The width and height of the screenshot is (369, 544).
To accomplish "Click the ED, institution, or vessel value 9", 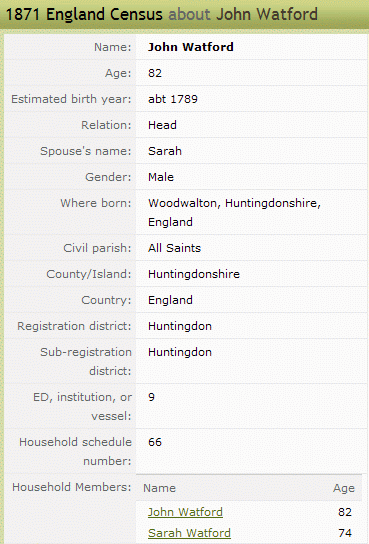I will [151, 397].
